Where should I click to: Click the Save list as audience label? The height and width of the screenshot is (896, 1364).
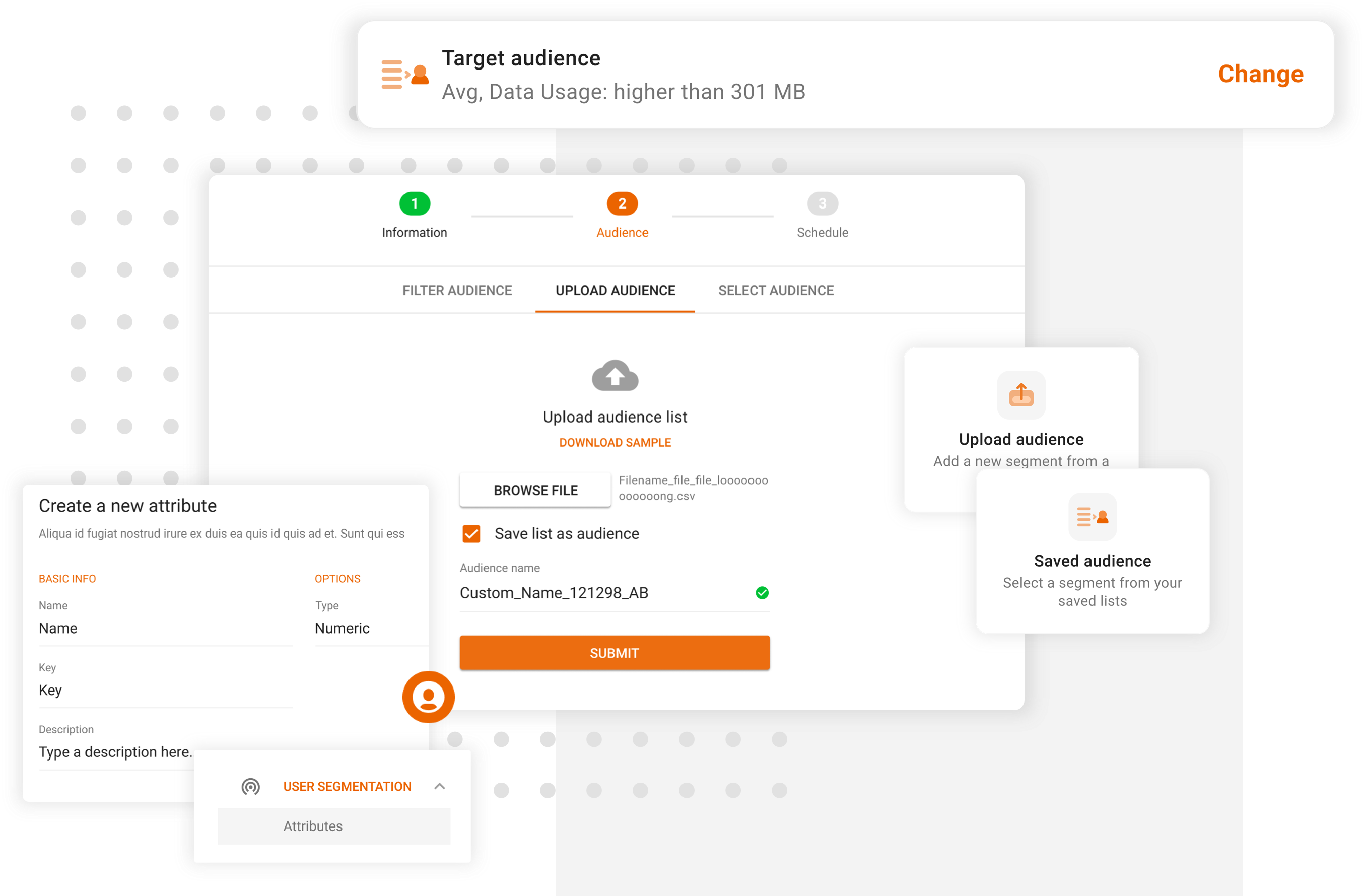tap(566, 533)
